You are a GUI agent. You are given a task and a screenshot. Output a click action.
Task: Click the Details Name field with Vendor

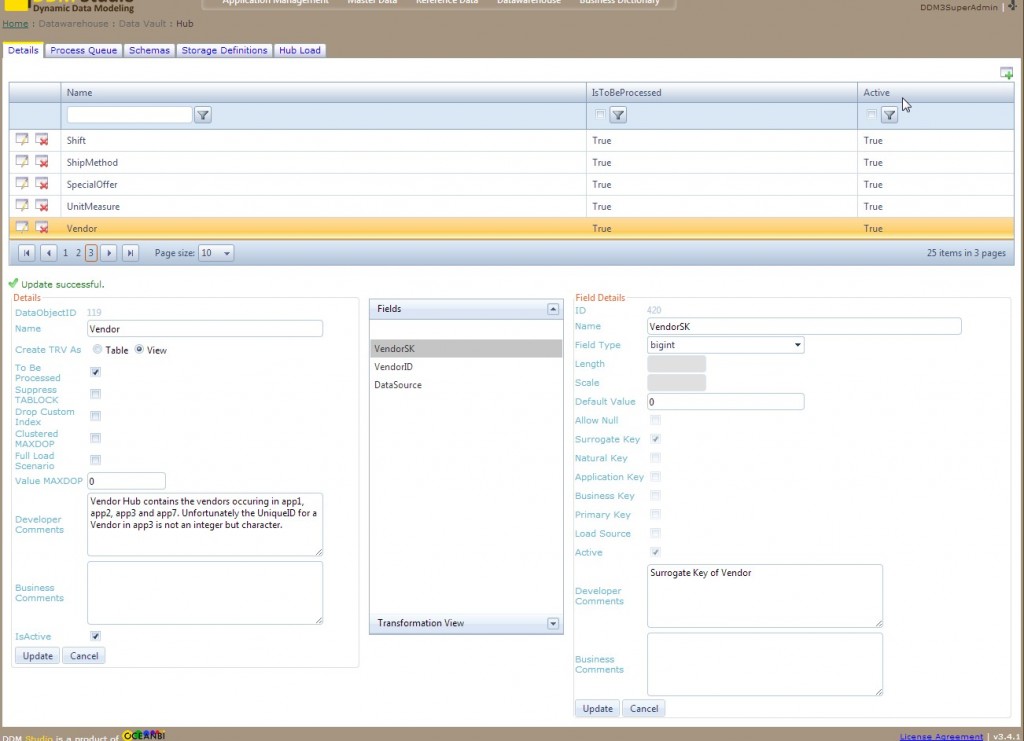pyautogui.click(x=205, y=328)
